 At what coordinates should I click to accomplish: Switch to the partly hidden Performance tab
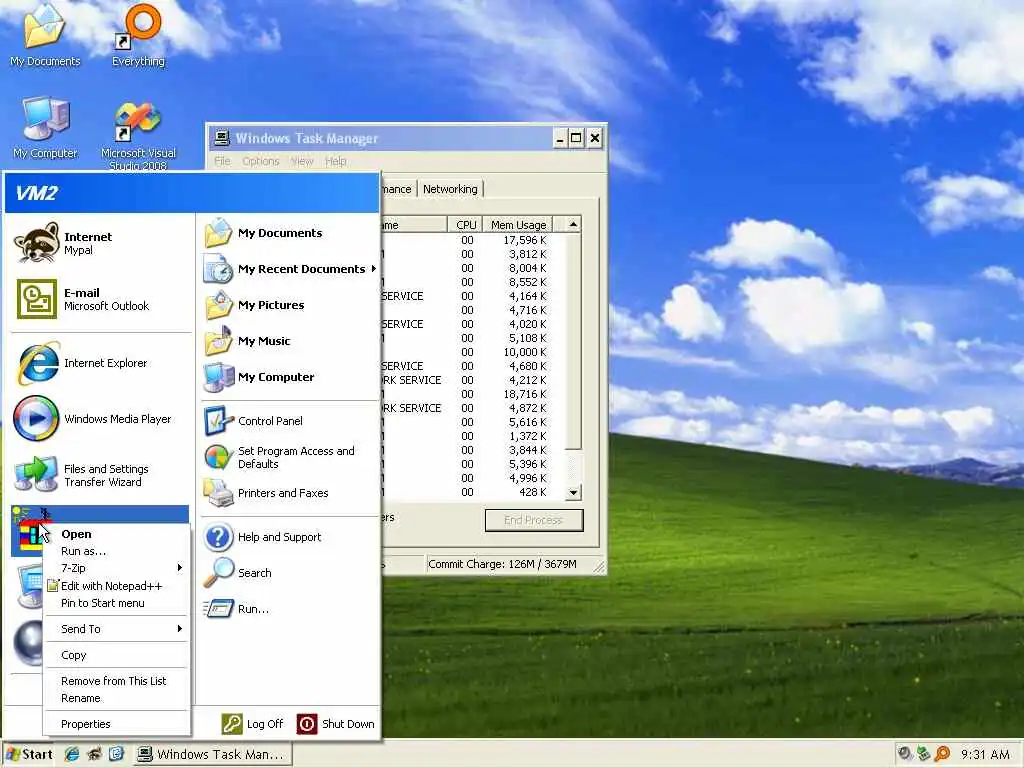point(397,189)
